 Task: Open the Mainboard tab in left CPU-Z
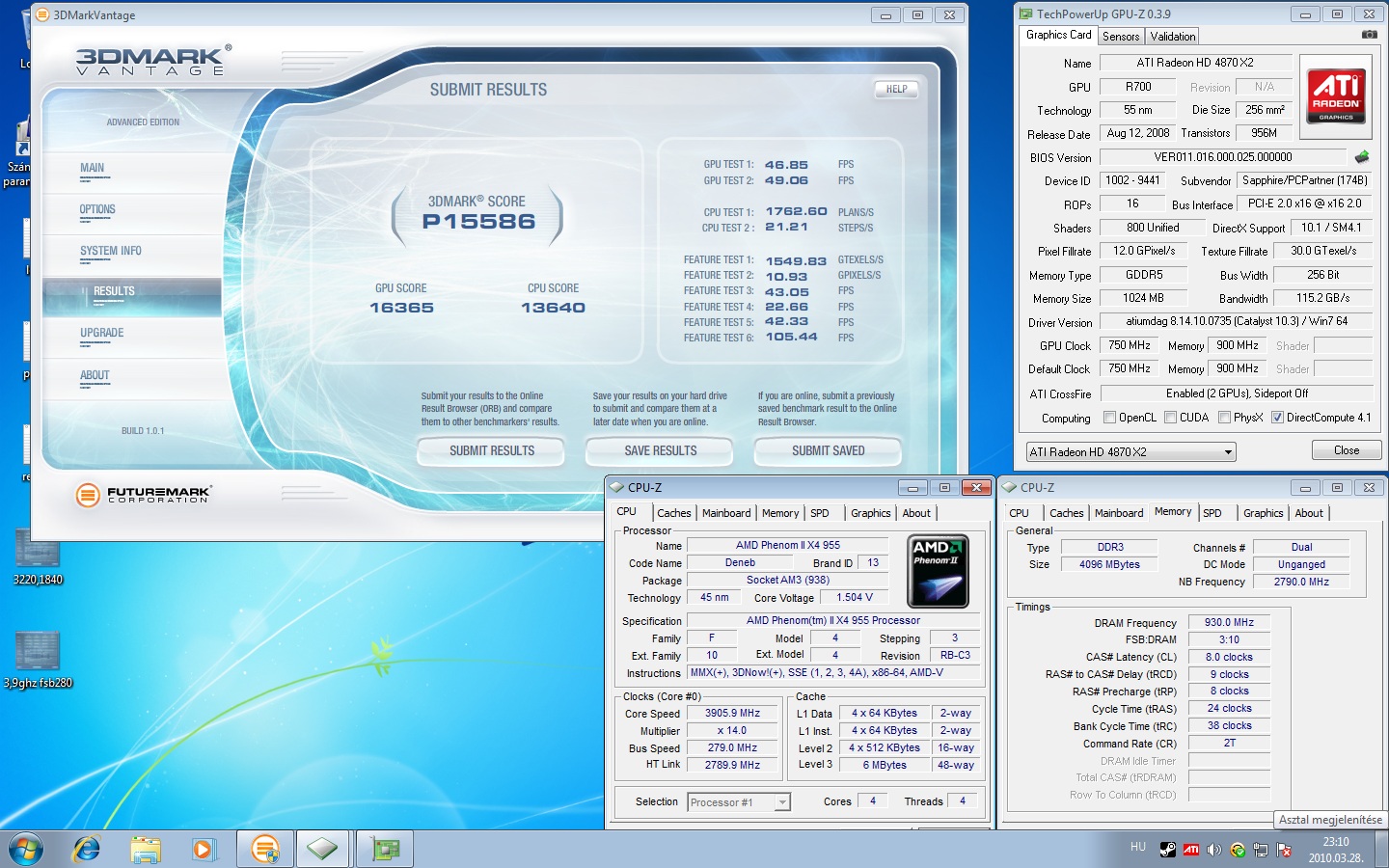pos(725,514)
